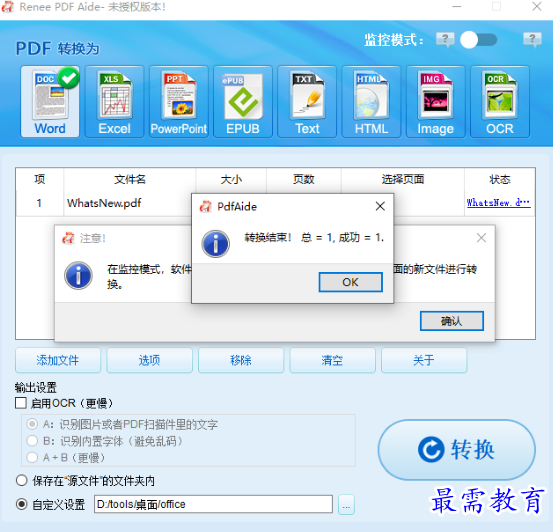Screen dimensions: 553x532
Task: Toggle the 监控模式 switch
Action: tap(479, 40)
